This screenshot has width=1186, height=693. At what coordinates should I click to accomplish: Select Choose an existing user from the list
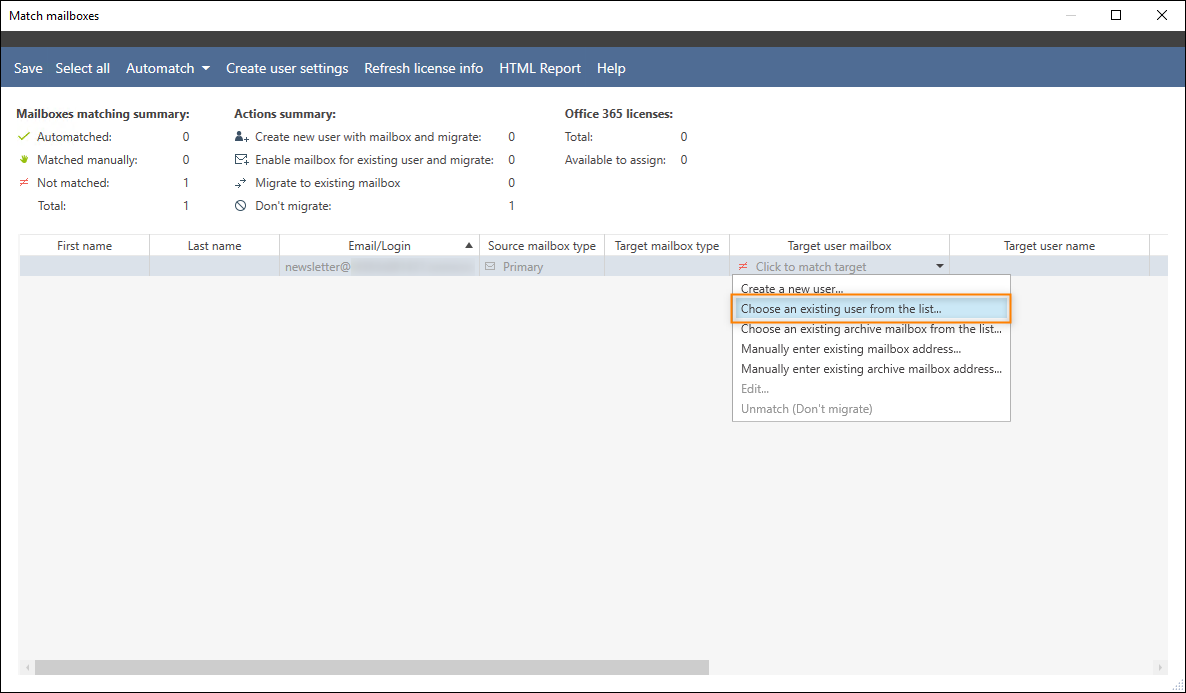(x=871, y=309)
